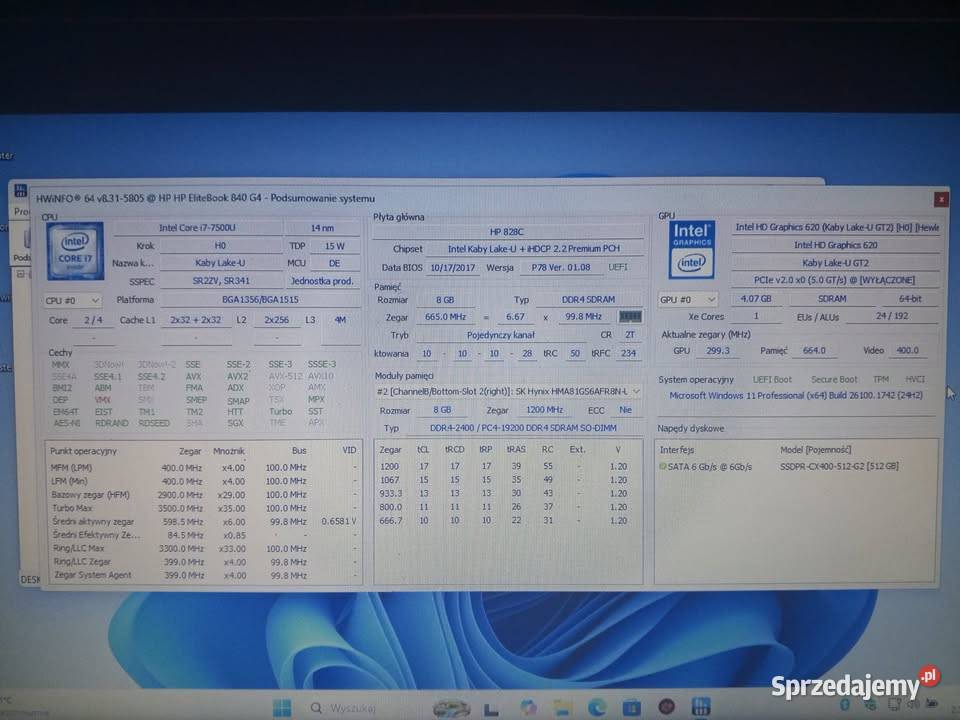This screenshot has height=720, width=960.
Task: Open the CPU #0 selector dropdown
Action: coord(72,301)
